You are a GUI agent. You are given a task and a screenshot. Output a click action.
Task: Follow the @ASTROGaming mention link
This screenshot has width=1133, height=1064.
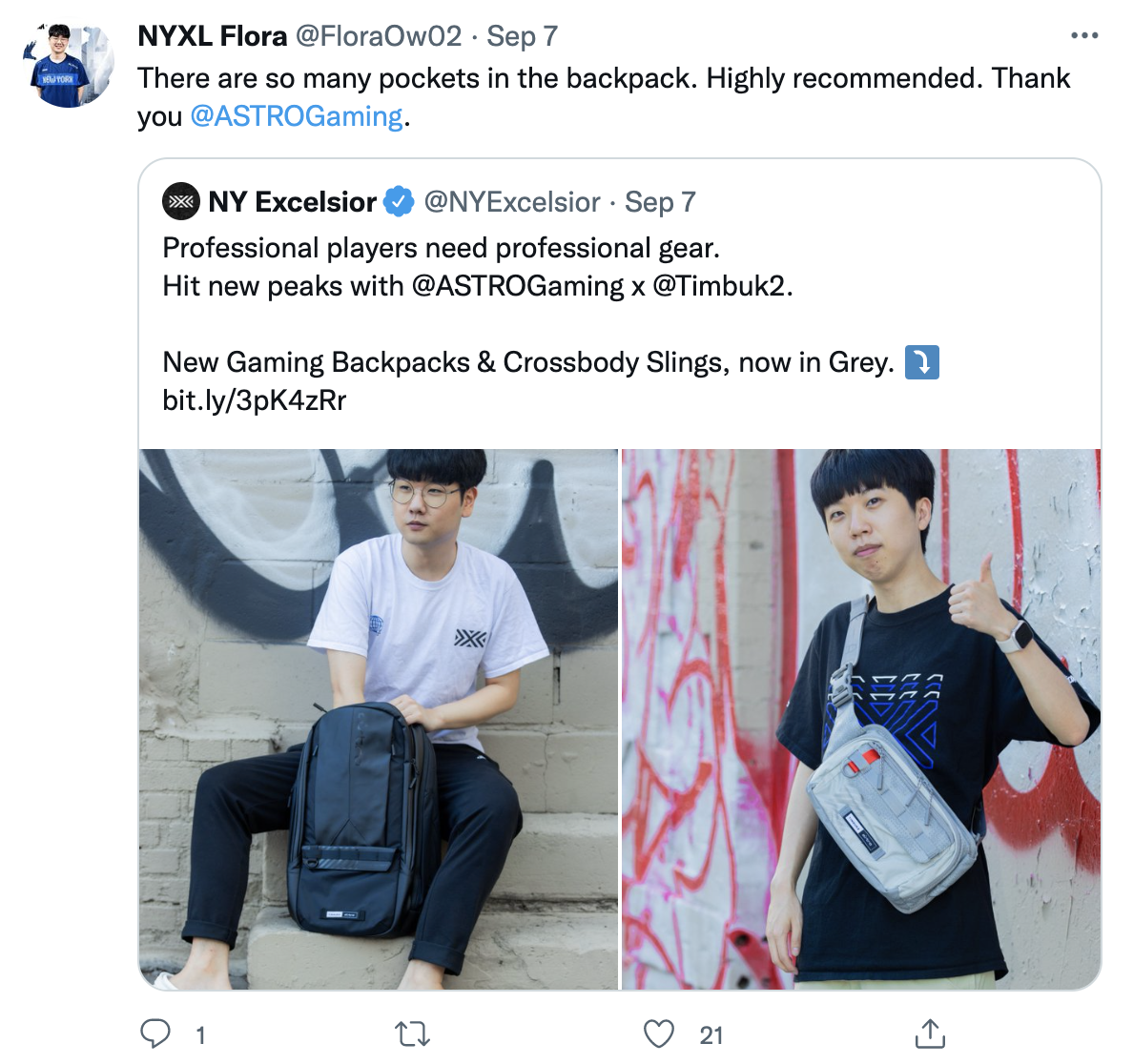(x=297, y=116)
